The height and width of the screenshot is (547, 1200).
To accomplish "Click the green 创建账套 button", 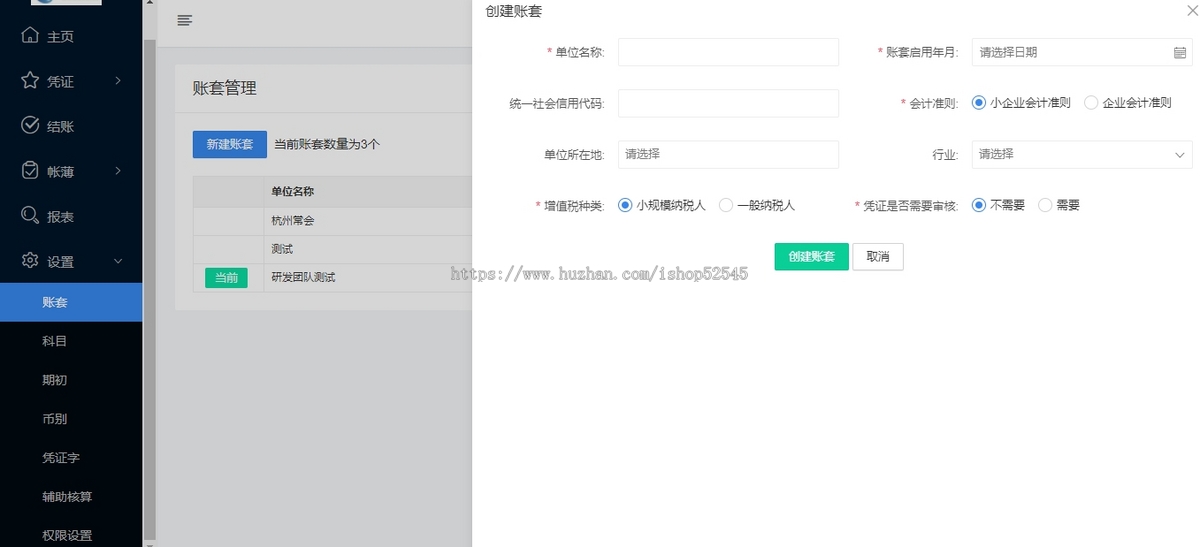I will [811, 256].
